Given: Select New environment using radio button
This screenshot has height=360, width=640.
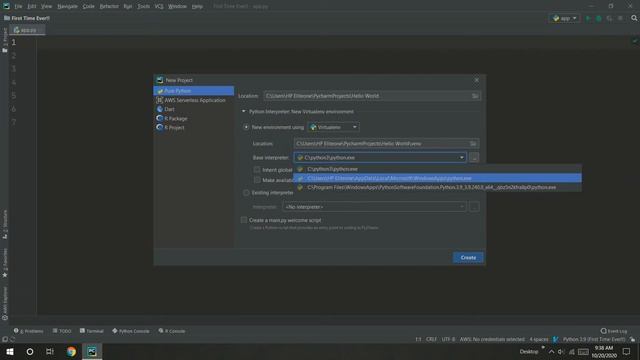Looking at the screenshot, I should [x=246, y=127].
